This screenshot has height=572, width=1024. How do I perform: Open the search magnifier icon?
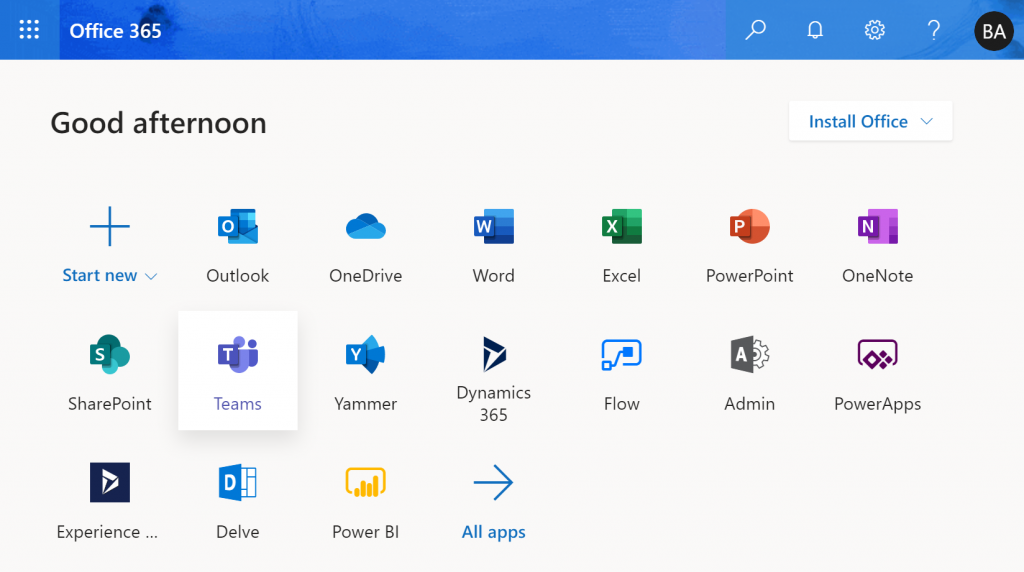[x=756, y=30]
